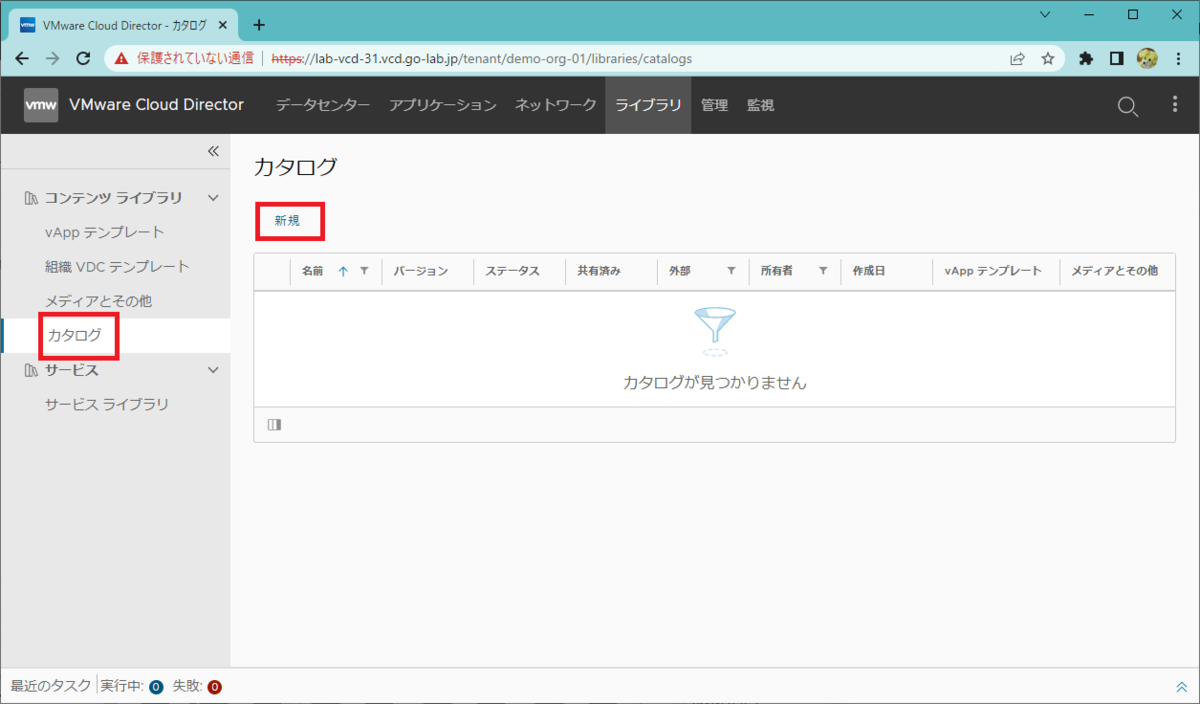The width and height of the screenshot is (1200, 704).
Task: Open サービス ライブラリ in sidebar
Action: point(107,405)
